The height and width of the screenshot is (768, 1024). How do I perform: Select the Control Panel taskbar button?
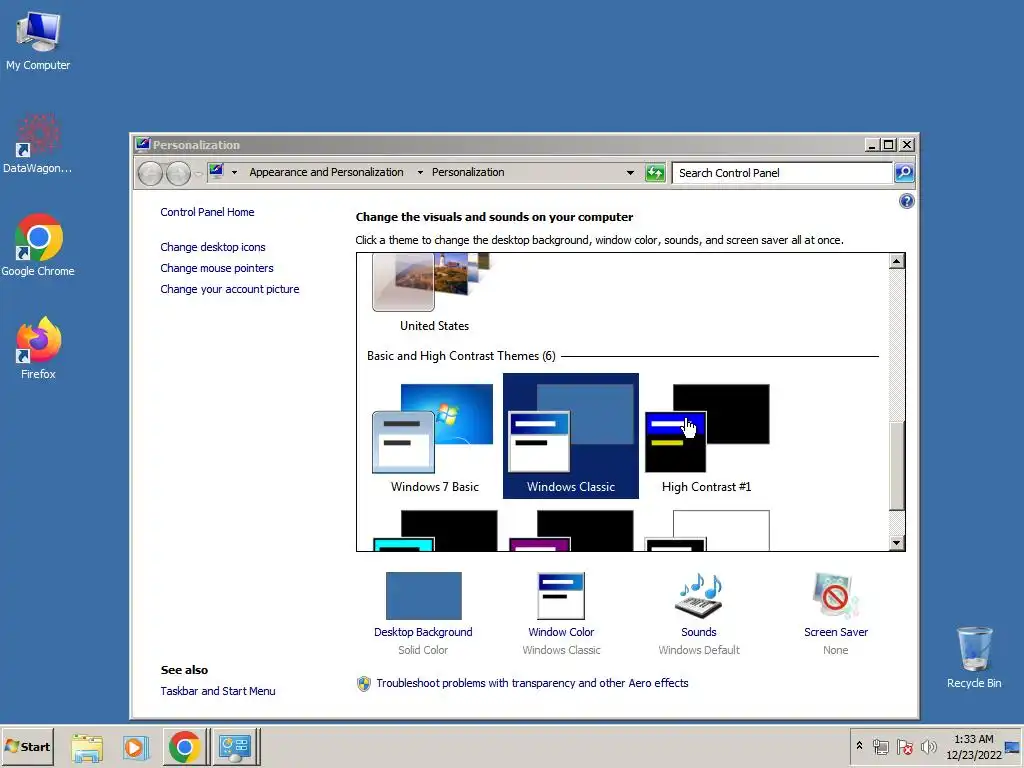coord(235,747)
